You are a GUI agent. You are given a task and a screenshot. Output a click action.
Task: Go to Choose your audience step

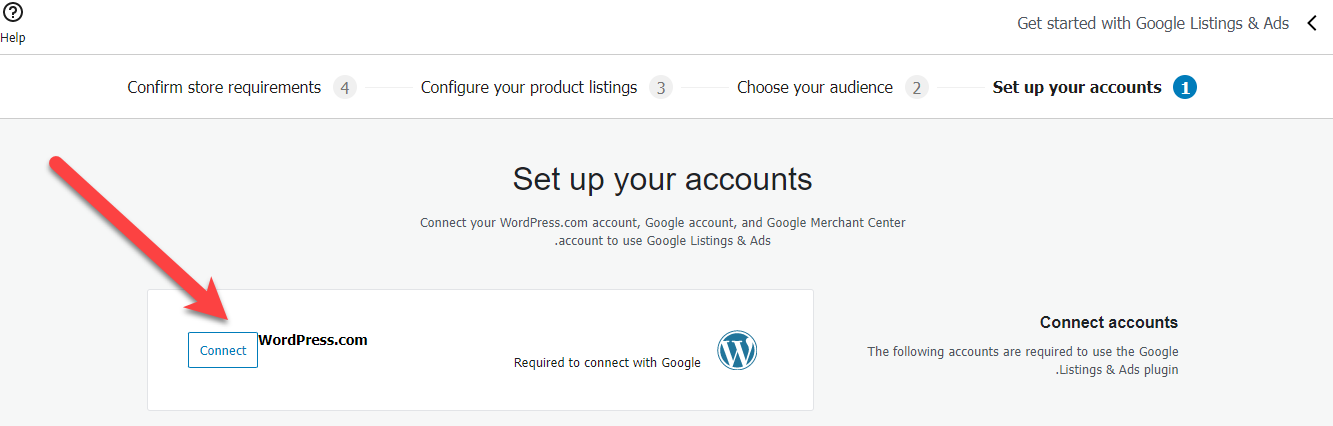coord(815,88)
